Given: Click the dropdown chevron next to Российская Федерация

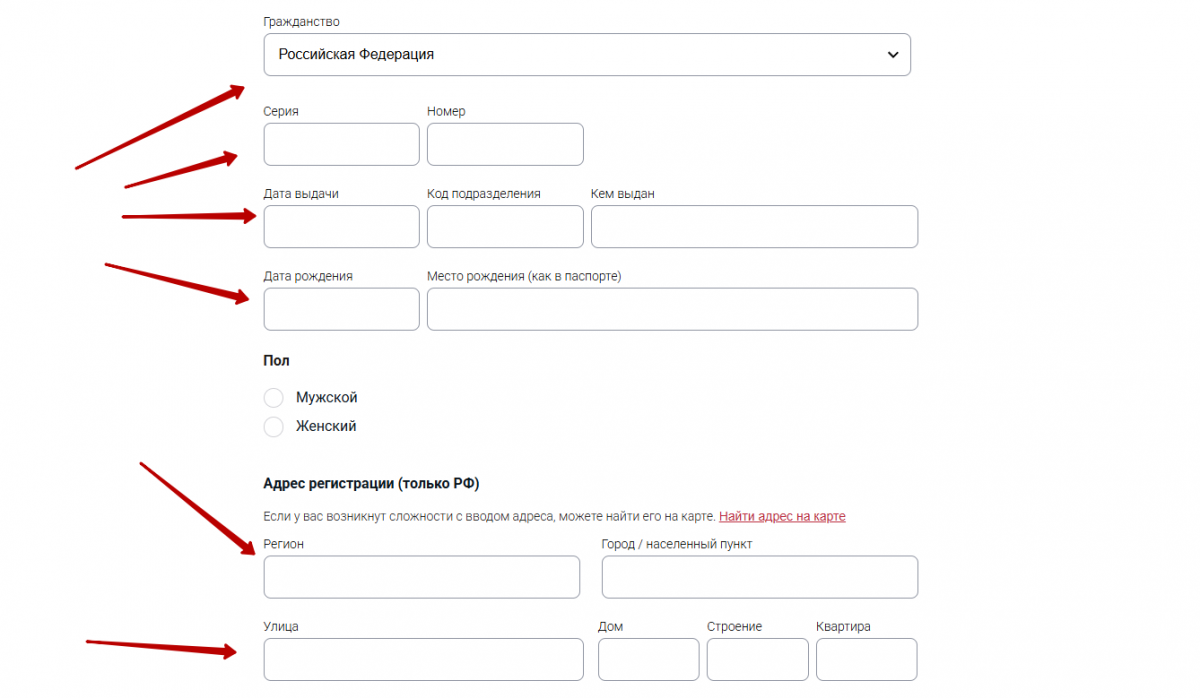Looking at the screenshot, I should (893, 55).
